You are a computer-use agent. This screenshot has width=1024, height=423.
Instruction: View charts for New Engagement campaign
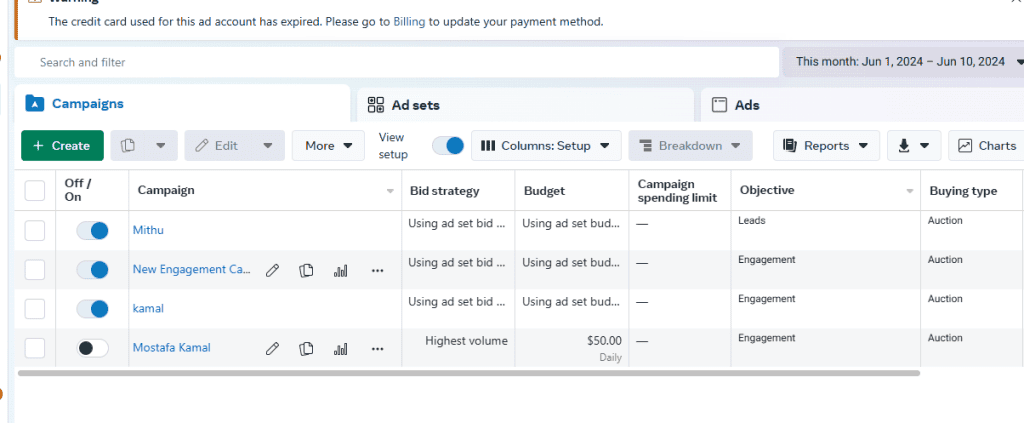pos(340,270)
